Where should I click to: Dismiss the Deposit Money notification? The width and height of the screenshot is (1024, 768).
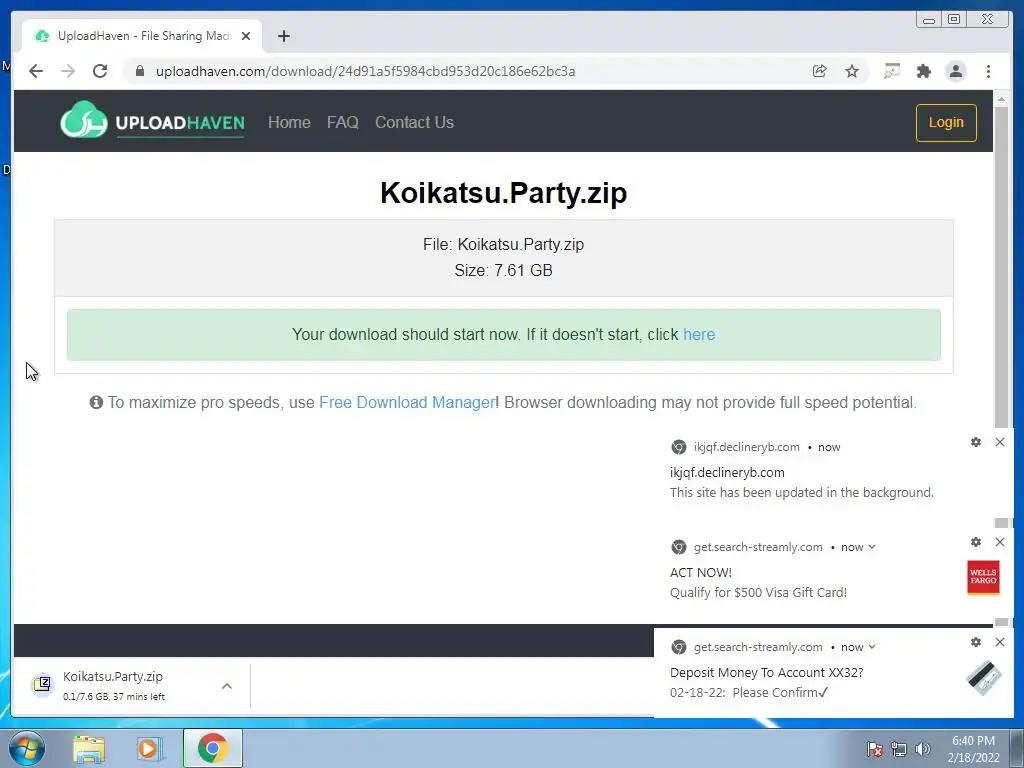coord(1000,642)
